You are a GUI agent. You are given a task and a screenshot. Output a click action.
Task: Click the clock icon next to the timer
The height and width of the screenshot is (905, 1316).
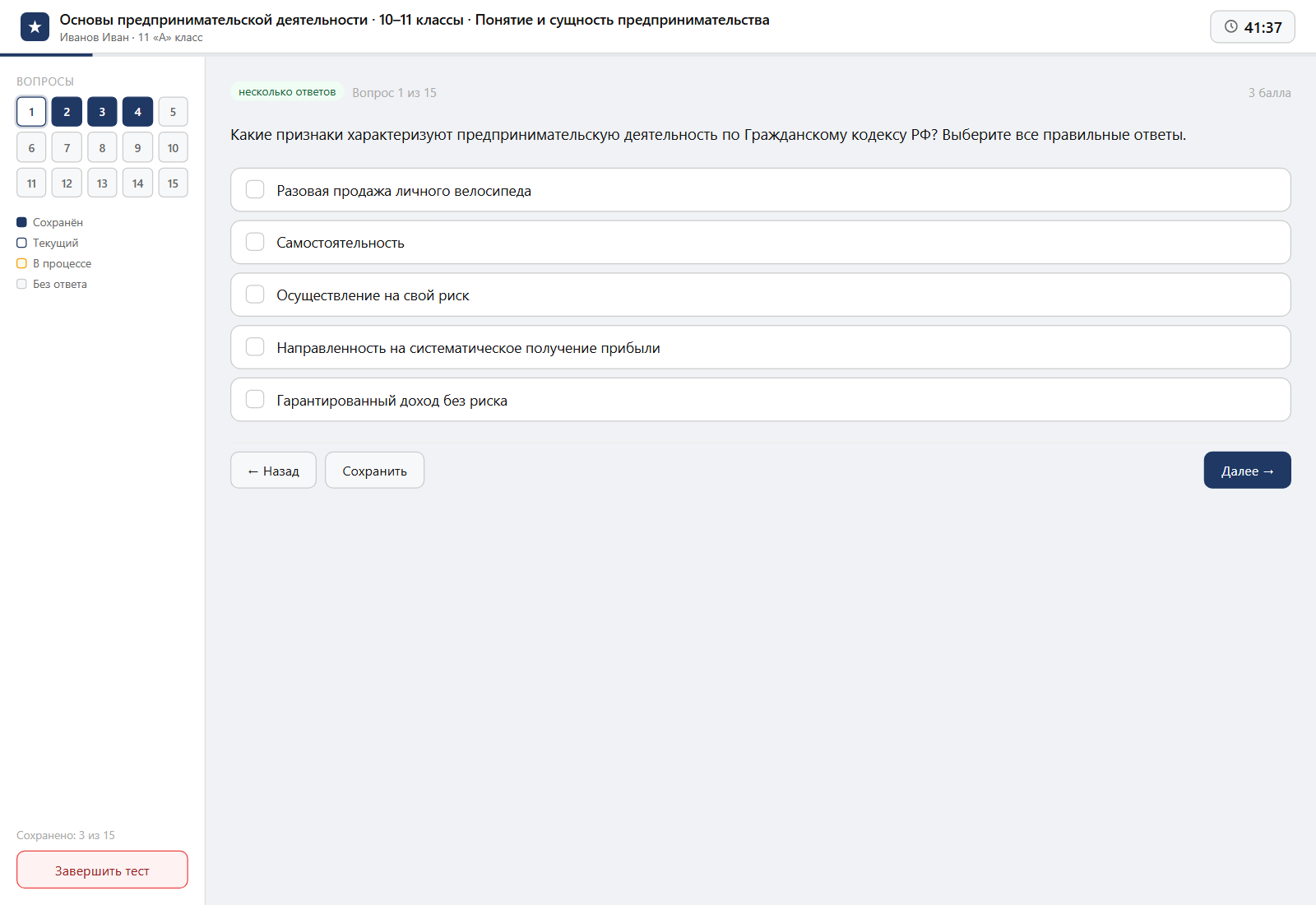[1231, 26]
